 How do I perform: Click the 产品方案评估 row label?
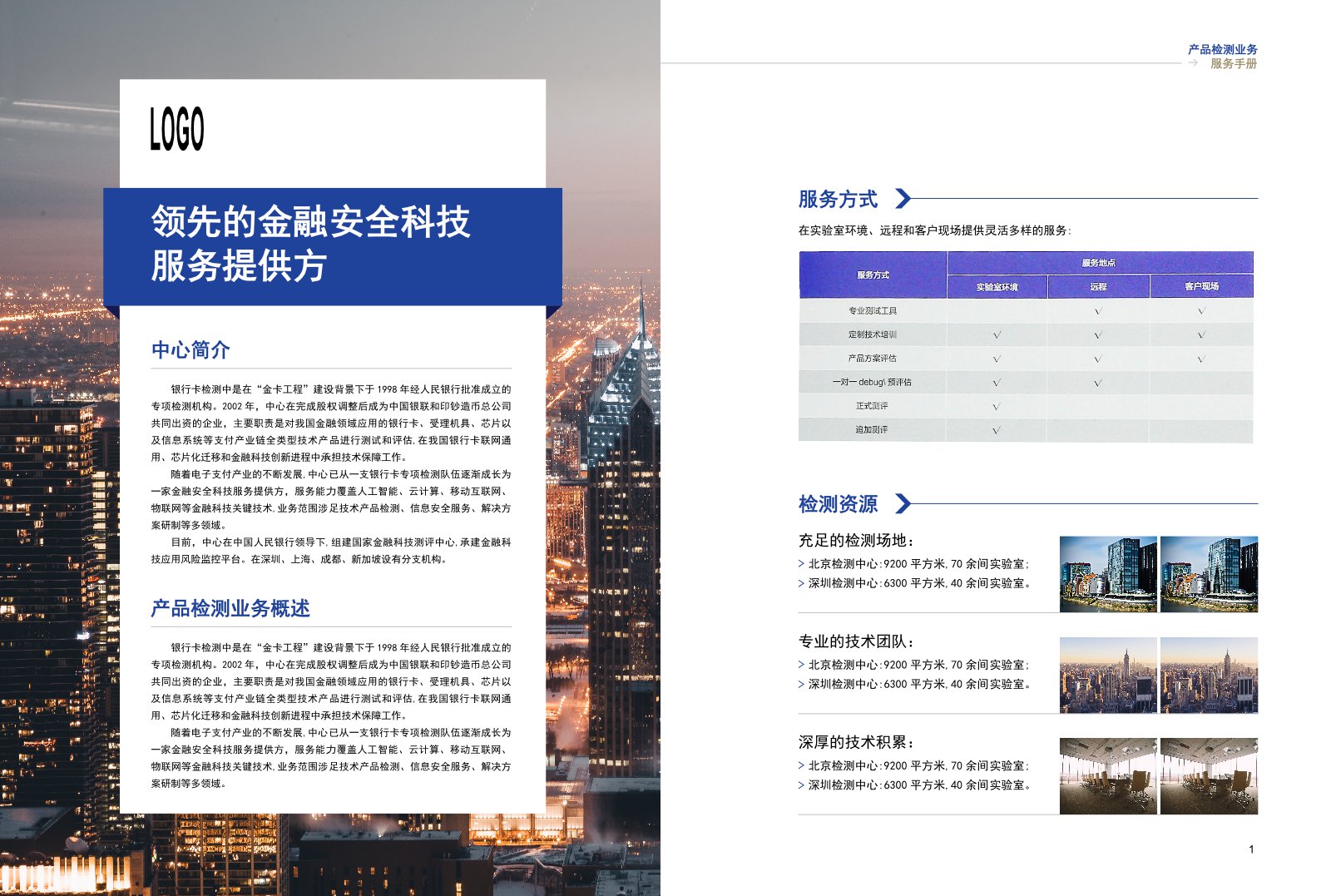coord(872,359)
